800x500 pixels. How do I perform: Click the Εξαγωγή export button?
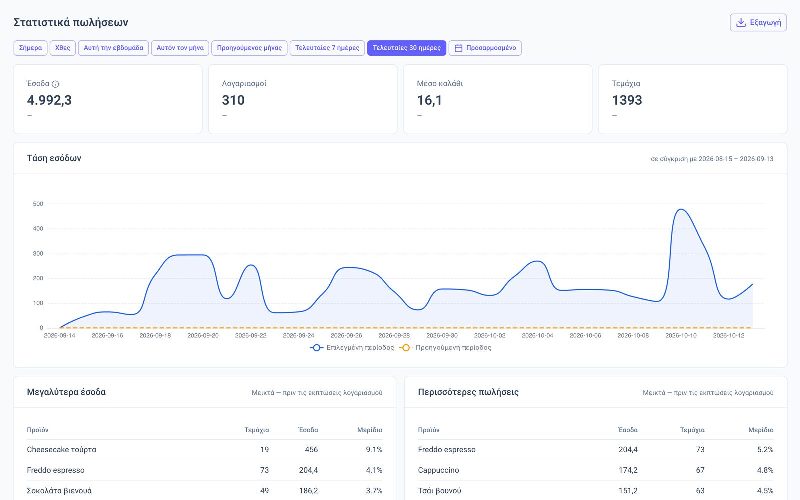coord(759,22)
